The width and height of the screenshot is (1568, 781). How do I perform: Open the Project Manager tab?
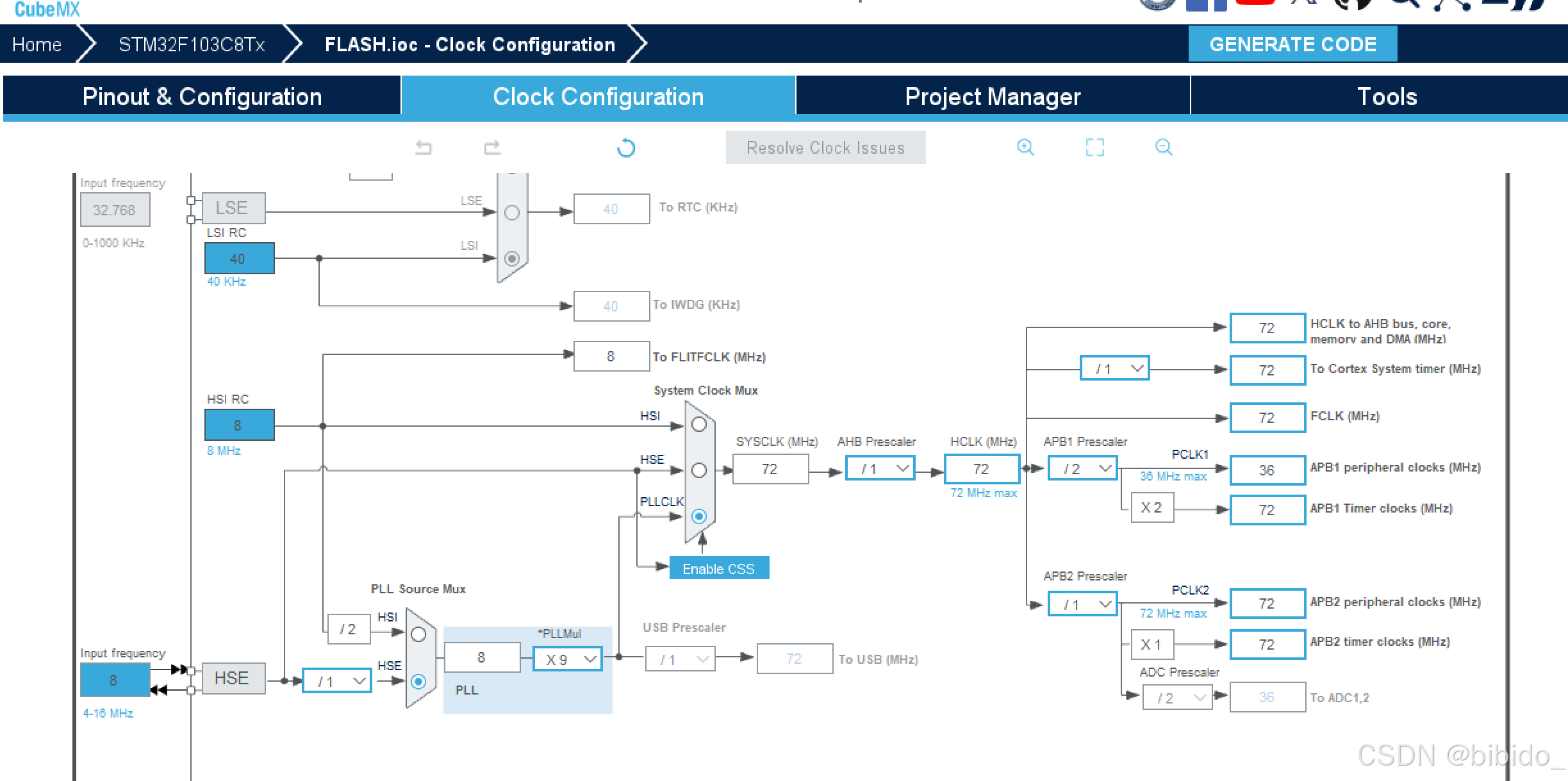(993, 96)
